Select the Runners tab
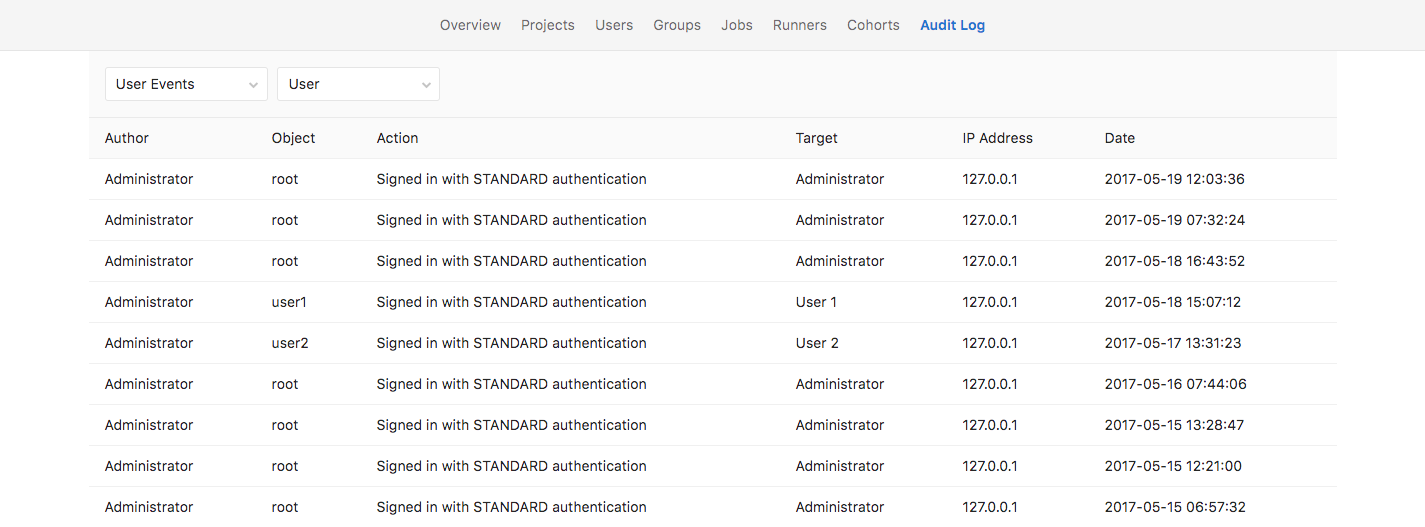 pos(799,25)
